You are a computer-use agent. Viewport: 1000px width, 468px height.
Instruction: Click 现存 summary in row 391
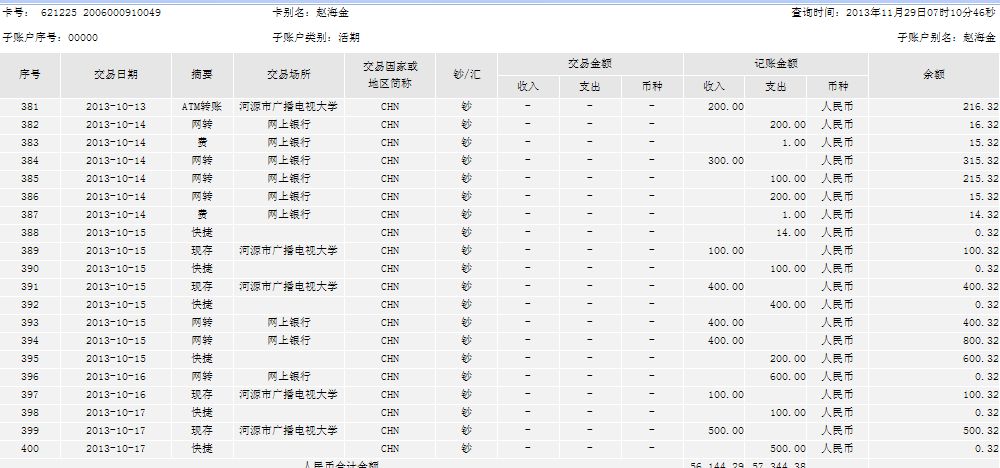click(x=202, y=286)
